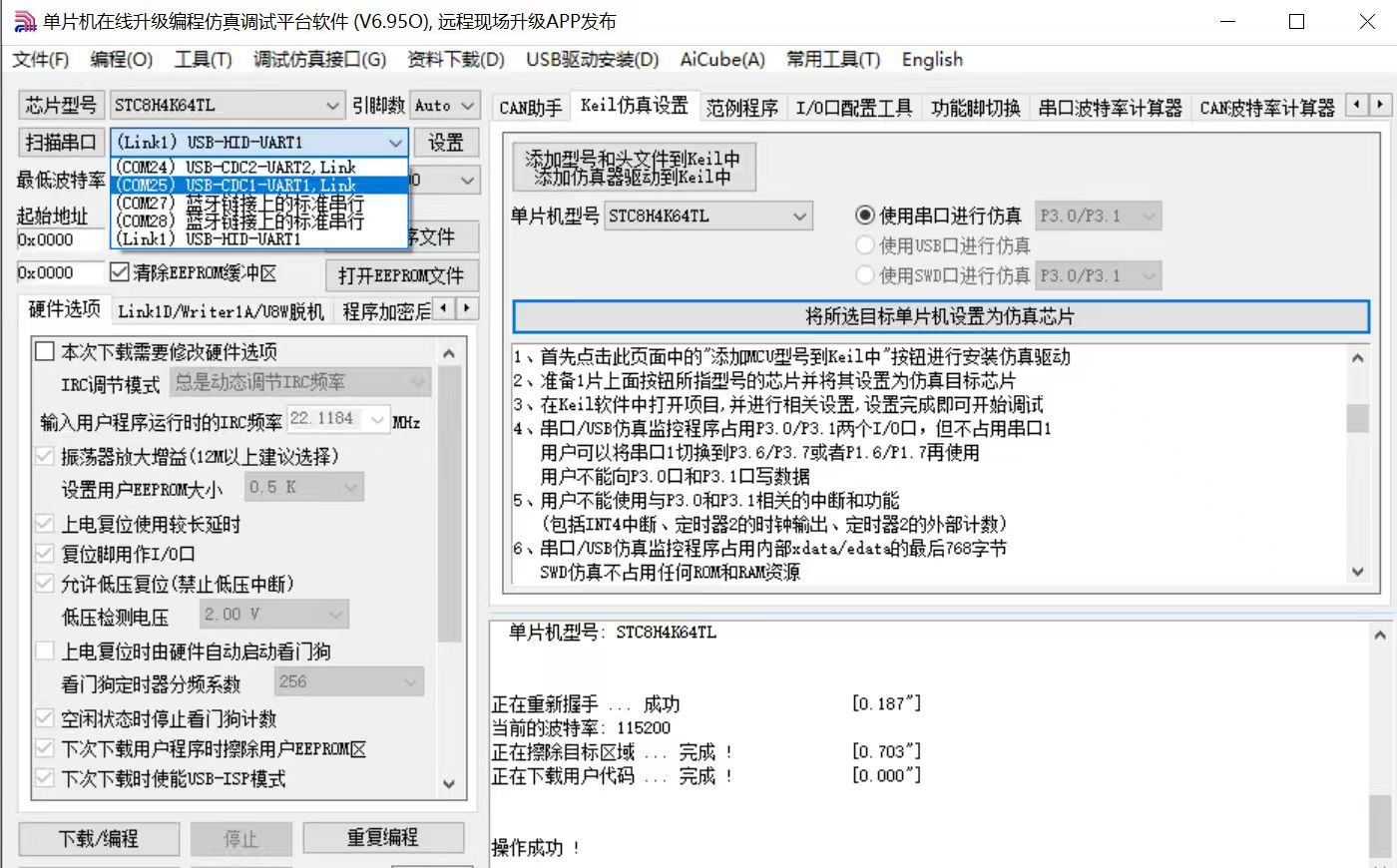Select the 程序加密后 tab
This screenshot has height=868, width=1397.
(386, 312)
